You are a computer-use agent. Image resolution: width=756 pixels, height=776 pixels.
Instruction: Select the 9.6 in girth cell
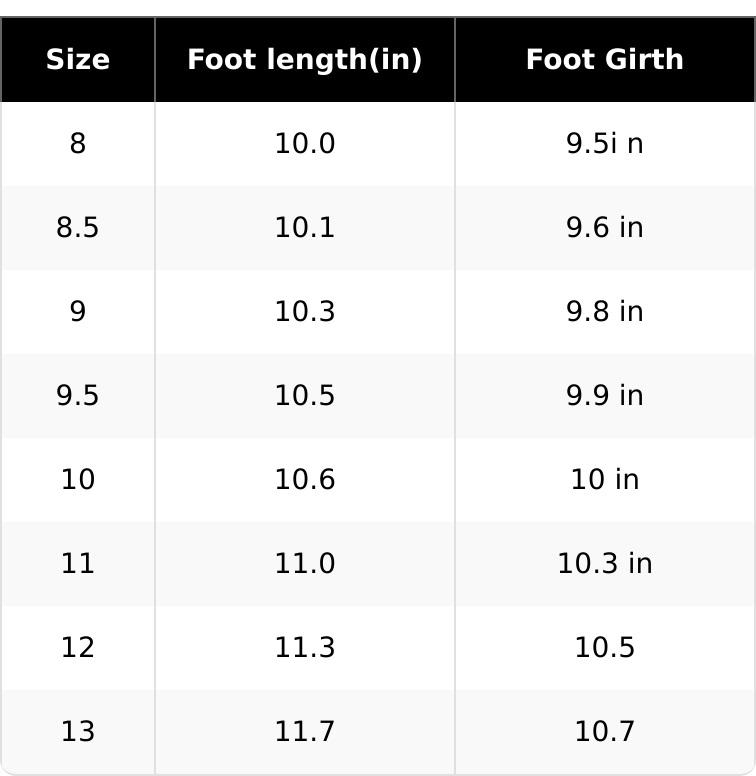pyautogui.click(x=605, y=228)
